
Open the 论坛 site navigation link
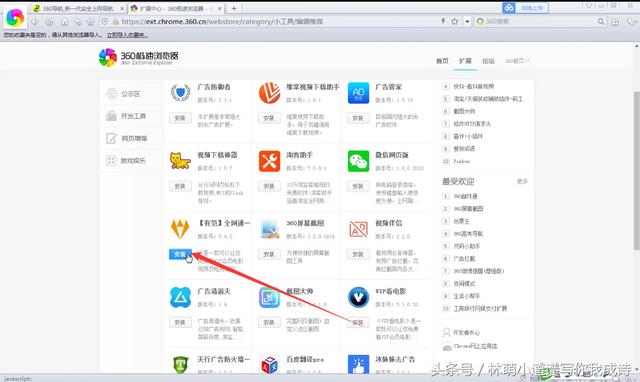point(488,61)
